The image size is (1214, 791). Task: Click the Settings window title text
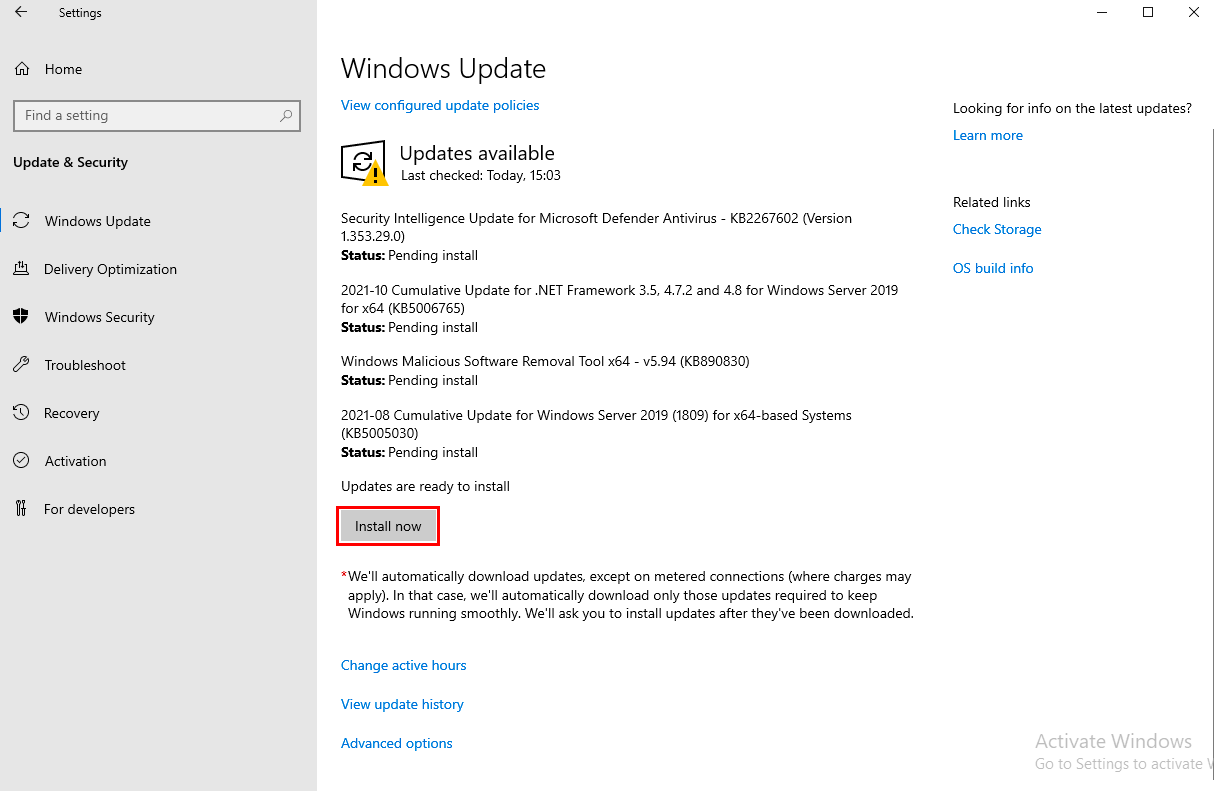point(80,13)
